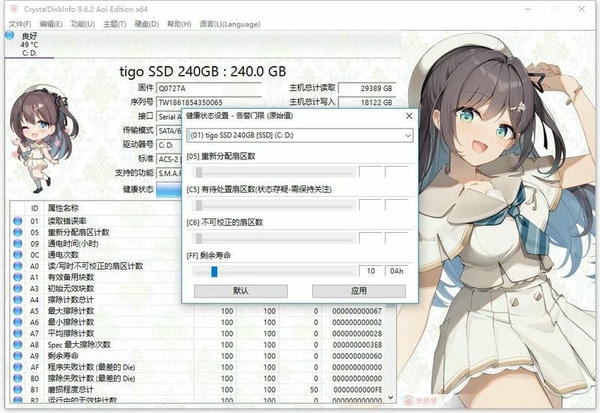
Task: Click the 固件 field Q0727A
Action: 209,88
